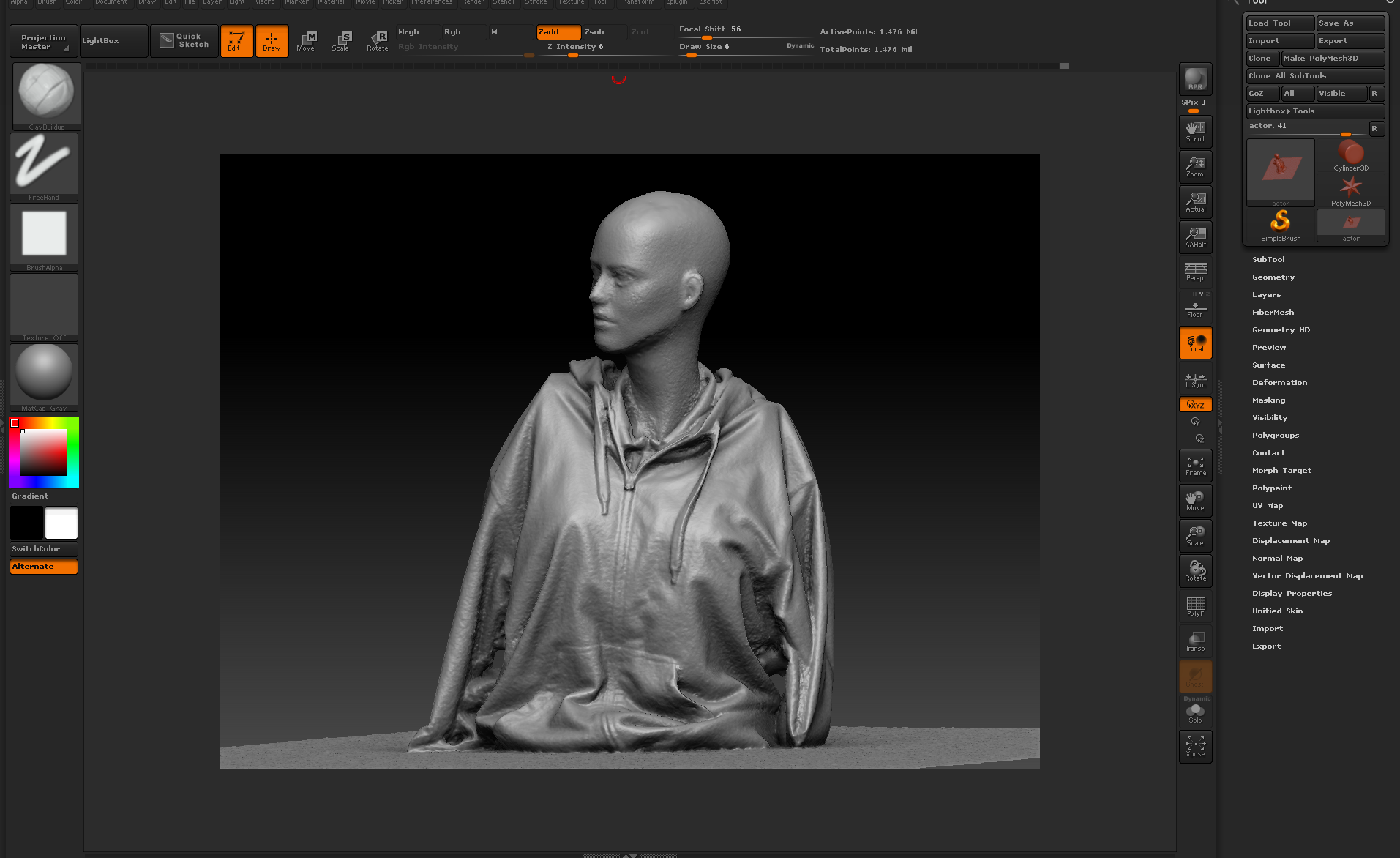Image resolution: width=1400 pixels, height=858 pixels.
Task: Toggle PolyF polyframe display
Action: tap(1195, 606)
